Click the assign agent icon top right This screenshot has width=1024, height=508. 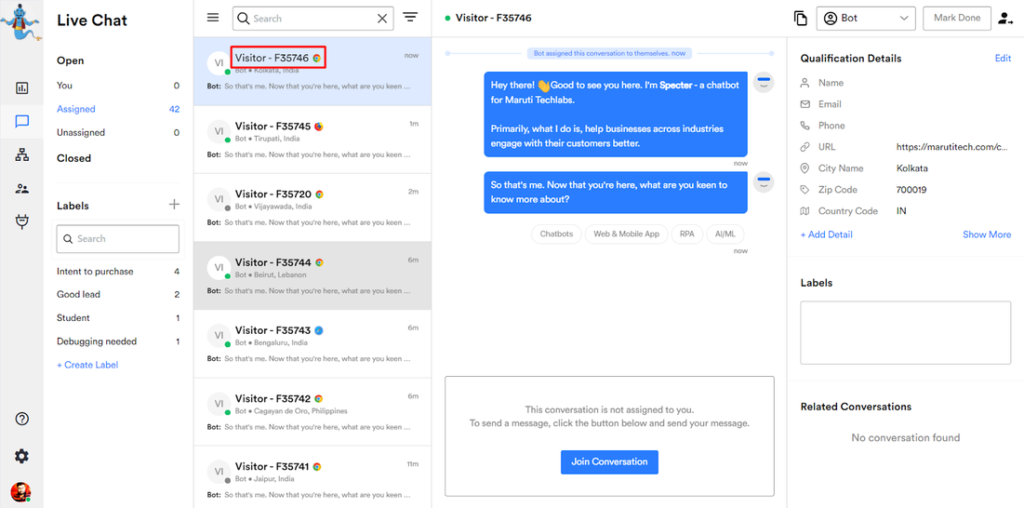point(1004,18)
